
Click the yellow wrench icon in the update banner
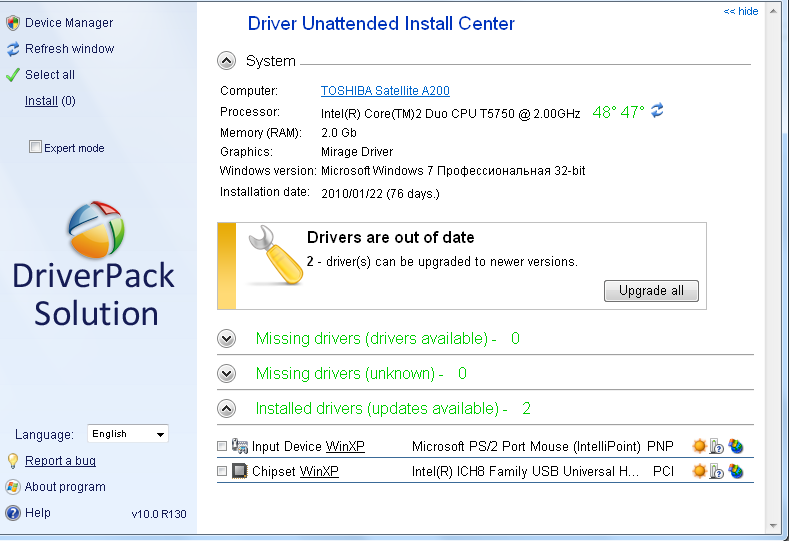click(276, 255)
